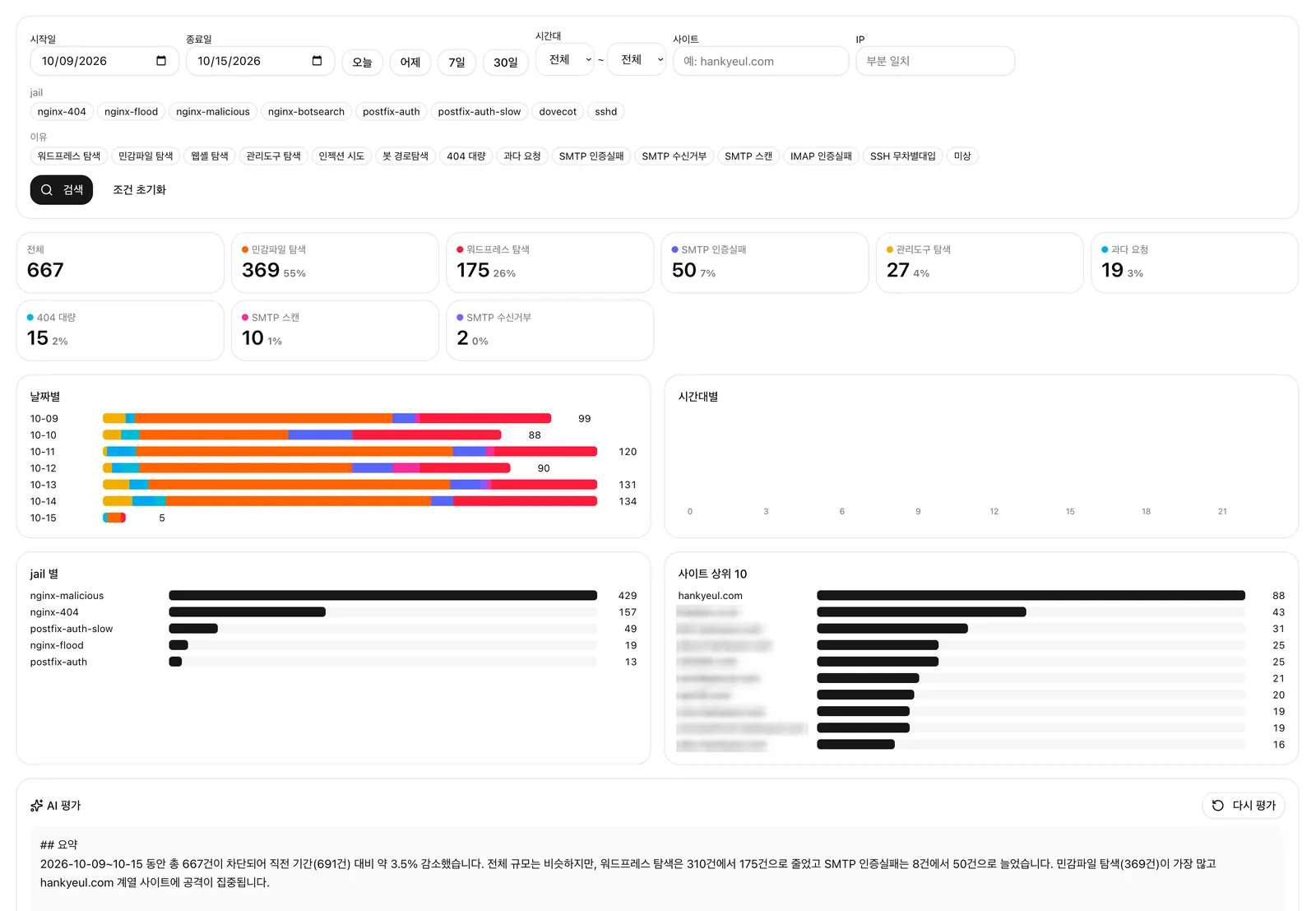The image size is (1316, 911).
Task: Select the 오늘 preset button
Action: click(362, 62)
